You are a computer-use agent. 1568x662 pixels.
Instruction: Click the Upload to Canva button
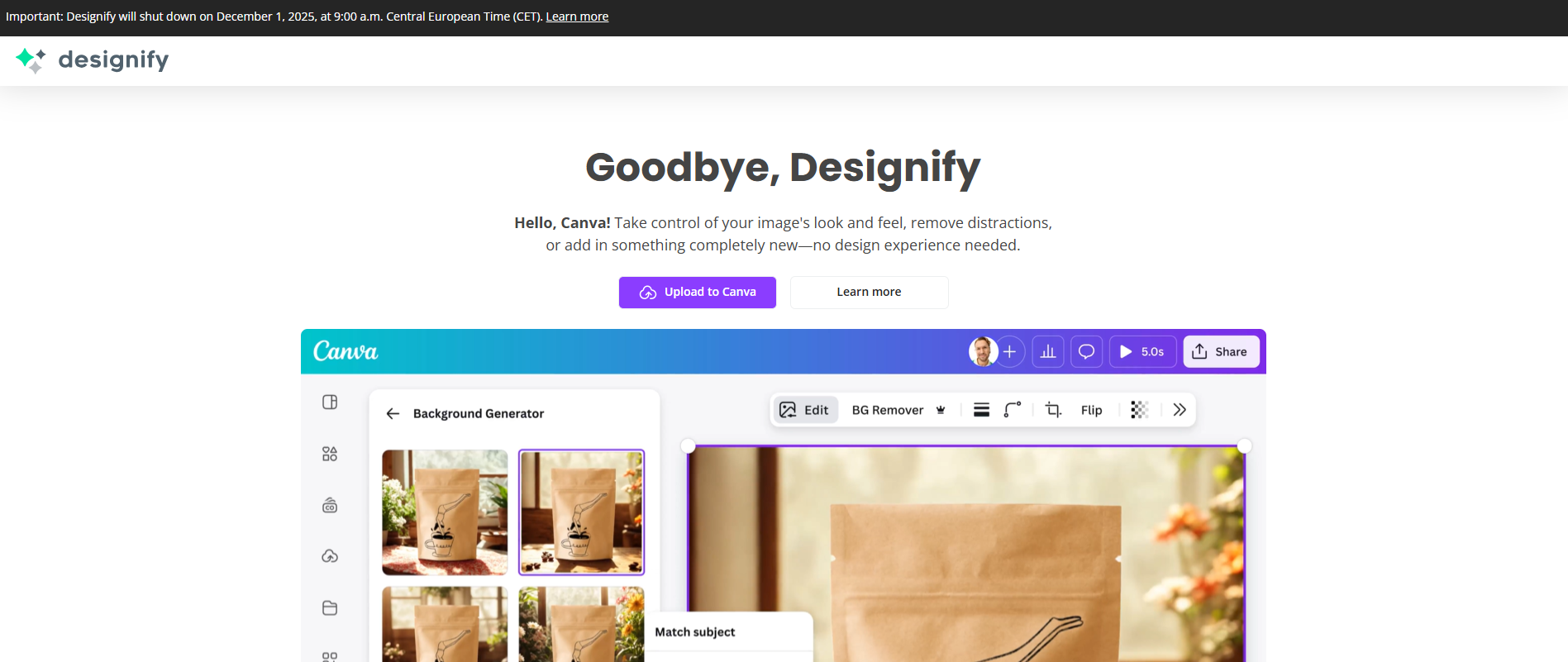point(698,293)
